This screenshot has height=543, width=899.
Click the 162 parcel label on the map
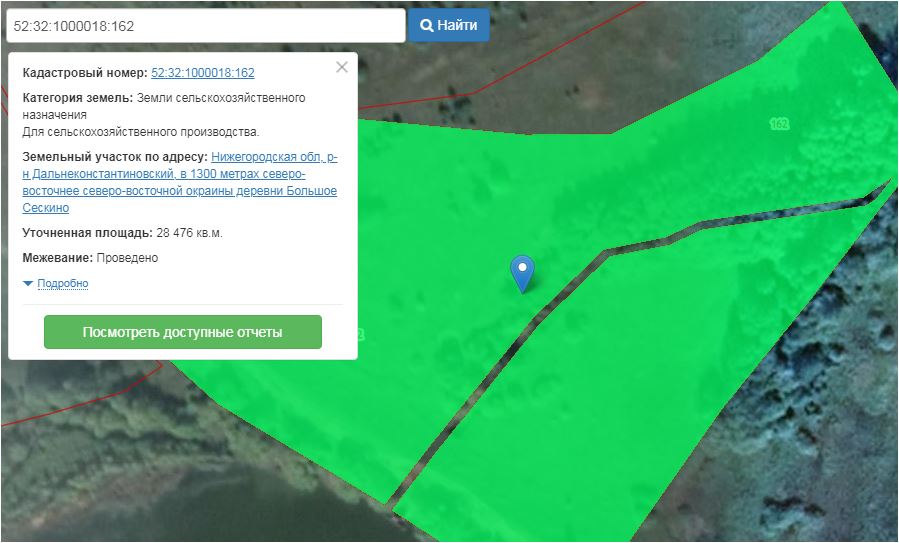[x=780, y=124]
